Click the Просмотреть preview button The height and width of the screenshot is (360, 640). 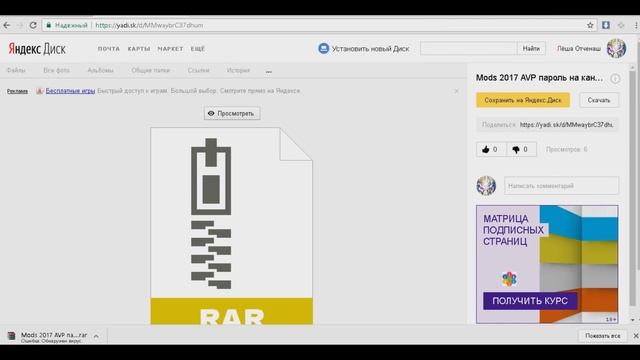coord(232,113)
